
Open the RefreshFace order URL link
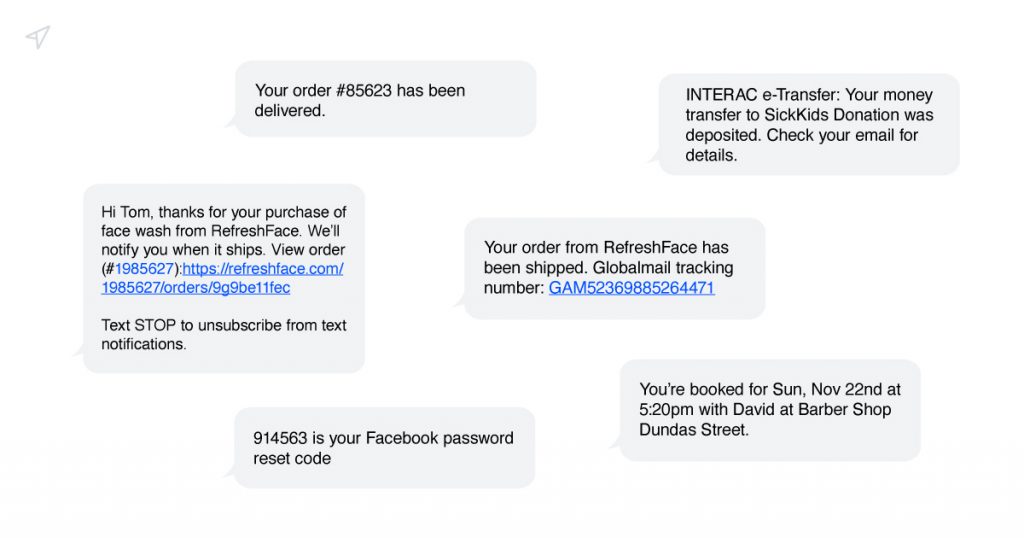coord(263,269)
